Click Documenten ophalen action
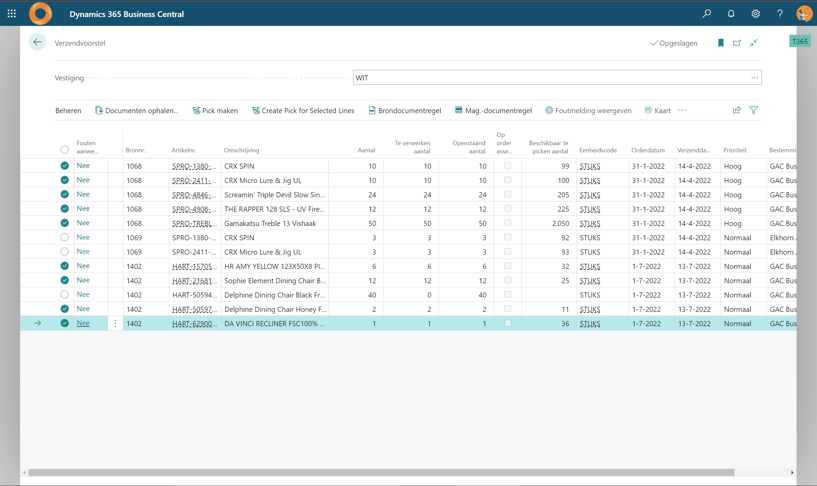The image size is (817, 486). click(137, 110)
